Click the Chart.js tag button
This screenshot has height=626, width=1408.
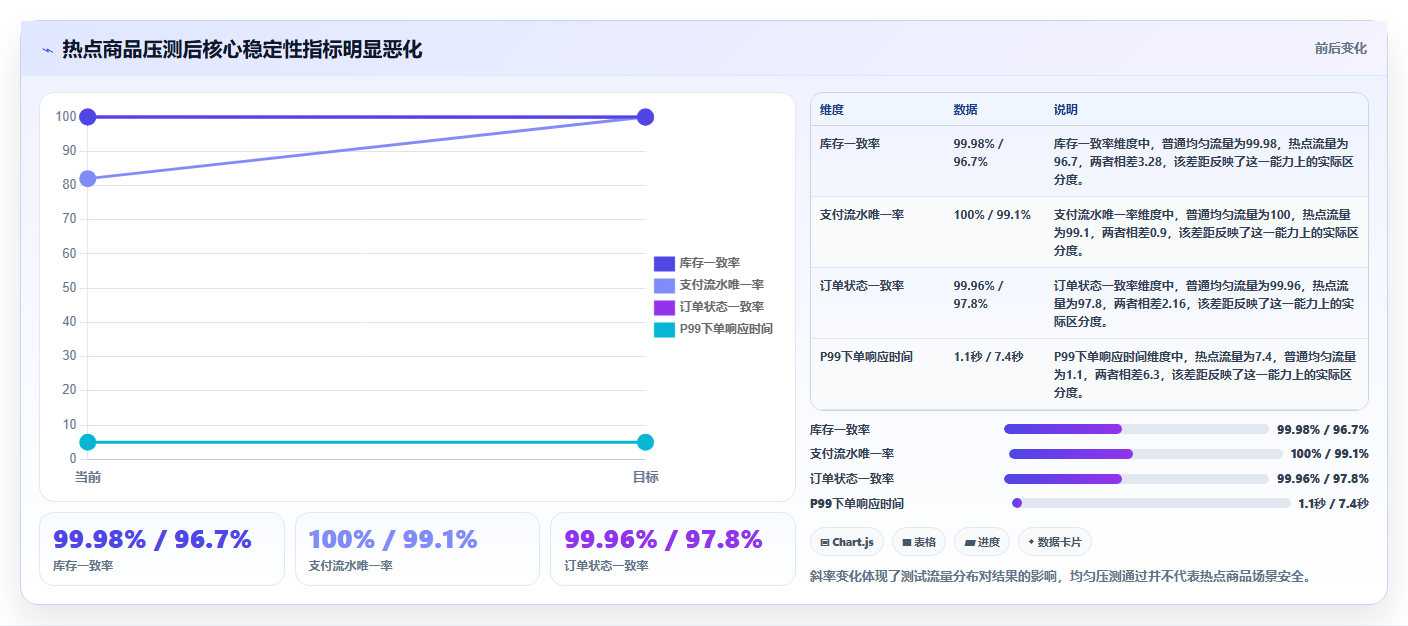tap(847, 542)
